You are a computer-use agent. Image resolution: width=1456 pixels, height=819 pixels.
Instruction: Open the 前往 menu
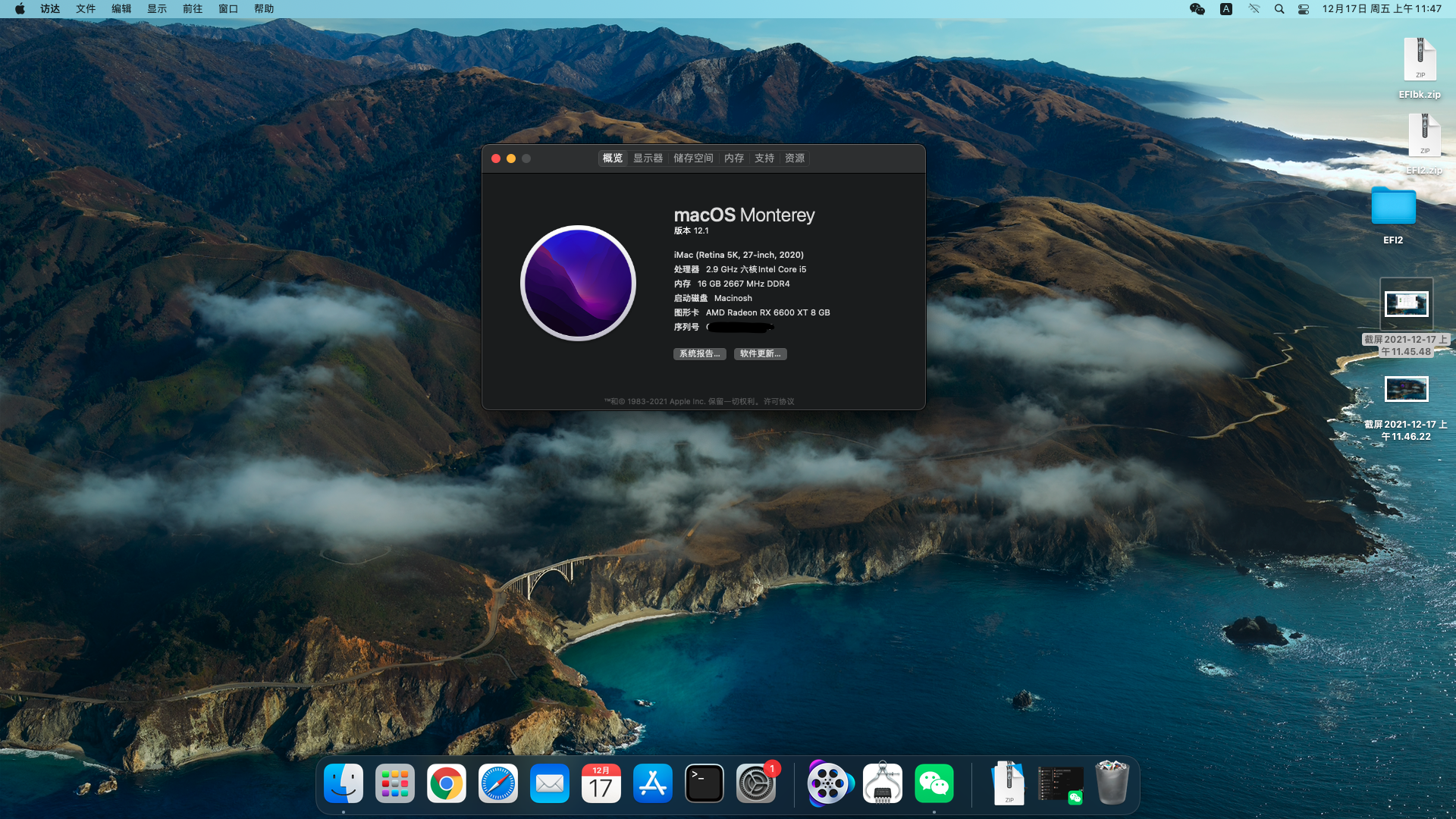tap(193, 9)
